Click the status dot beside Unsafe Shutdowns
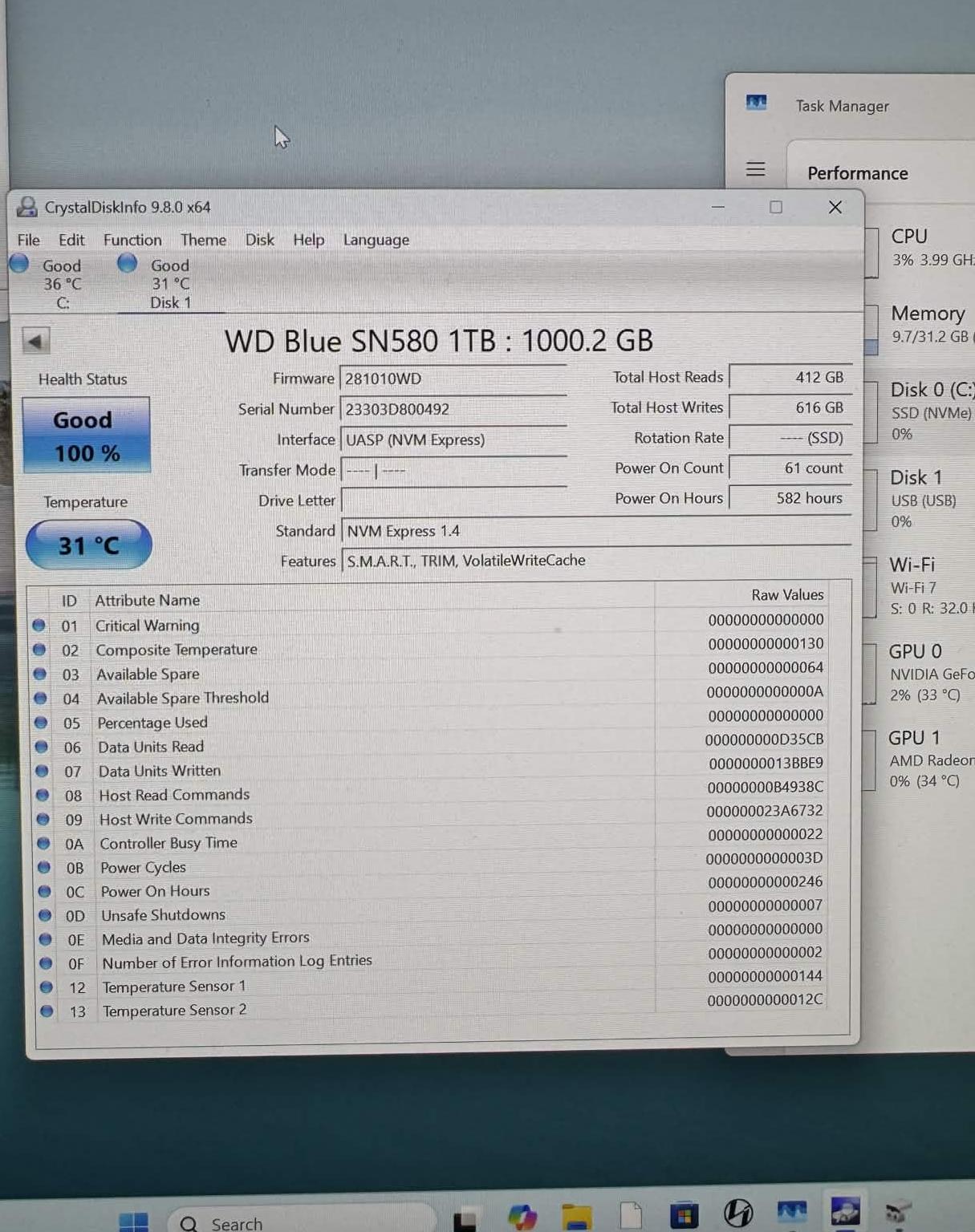975x1232 pixels. pyautogui.click(x=45, y=915)
